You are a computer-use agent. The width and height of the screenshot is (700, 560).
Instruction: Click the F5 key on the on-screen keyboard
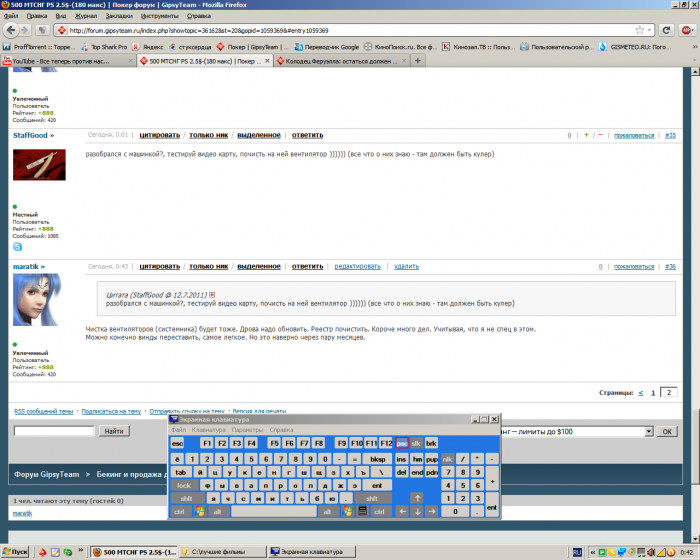click(274, 443)
